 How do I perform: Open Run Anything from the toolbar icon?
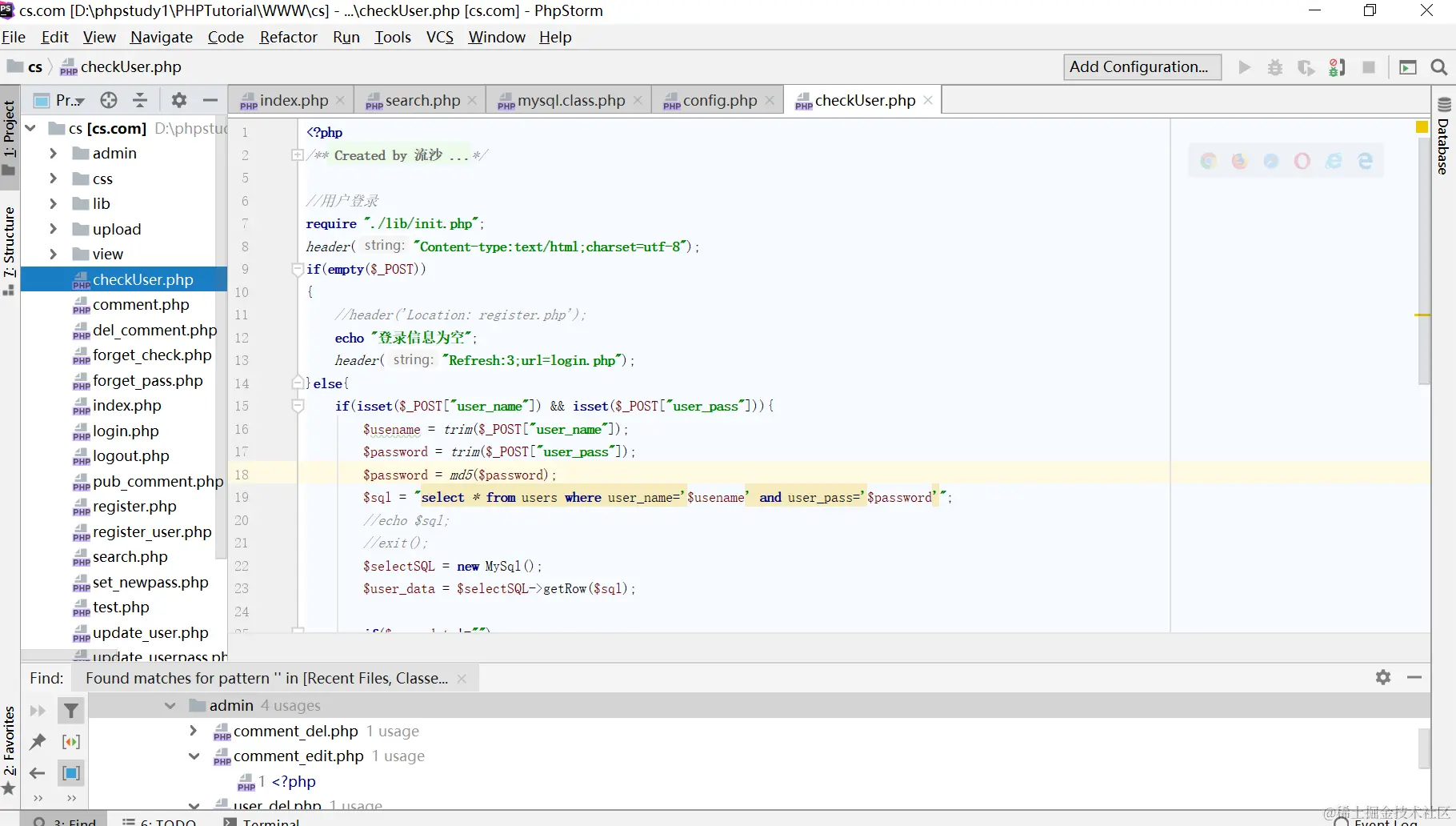tap(1408, 67)
